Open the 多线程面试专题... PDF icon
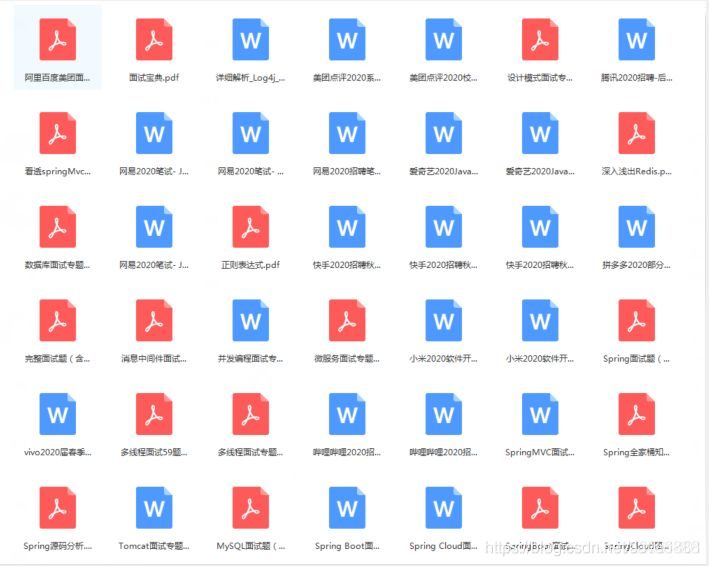Image resolution: width=709 pixels, height=566 pixels. tap(251, 414)
